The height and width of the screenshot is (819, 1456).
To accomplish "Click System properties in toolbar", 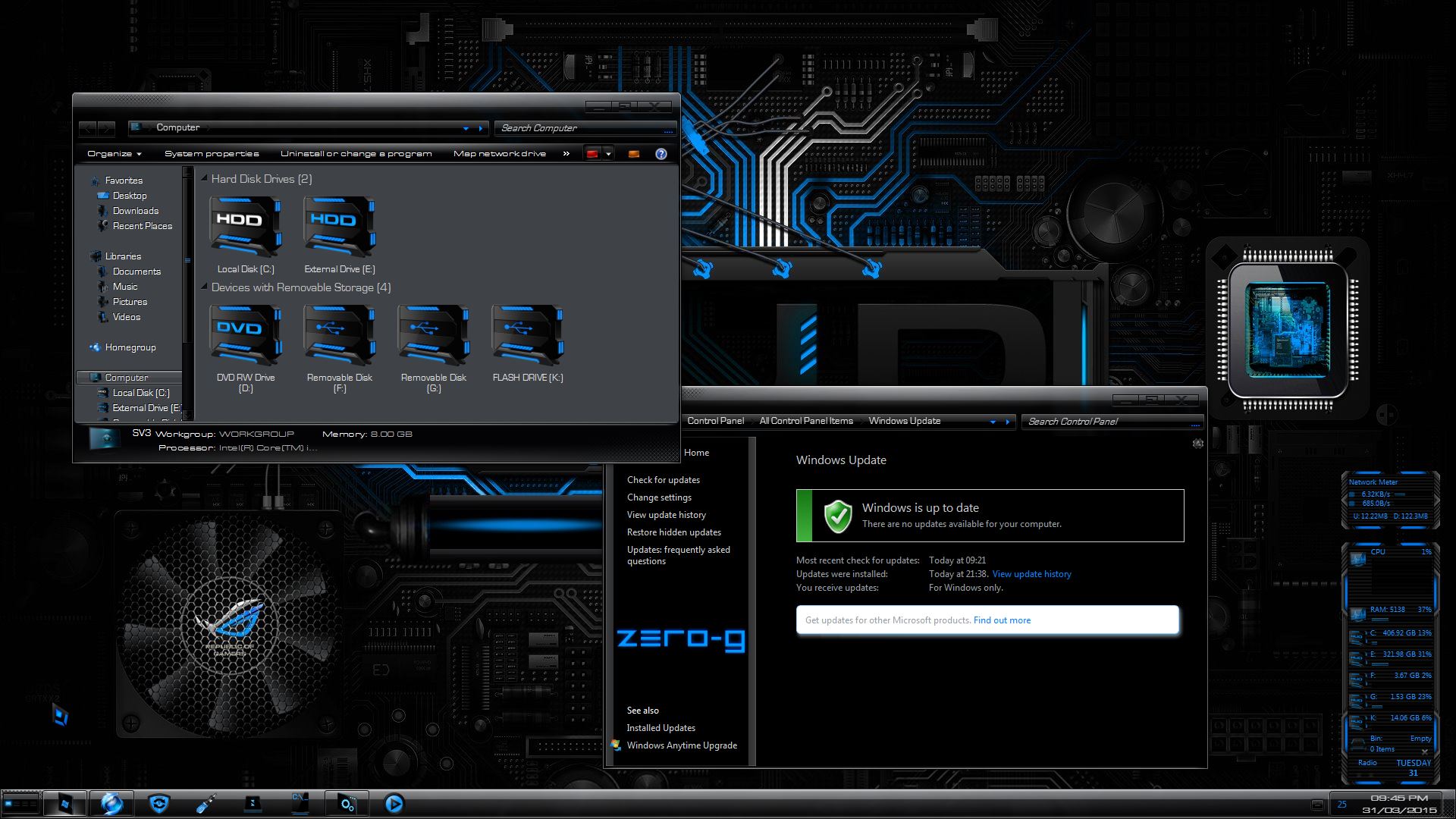I will pyautogui.click(x=212, y=154).
